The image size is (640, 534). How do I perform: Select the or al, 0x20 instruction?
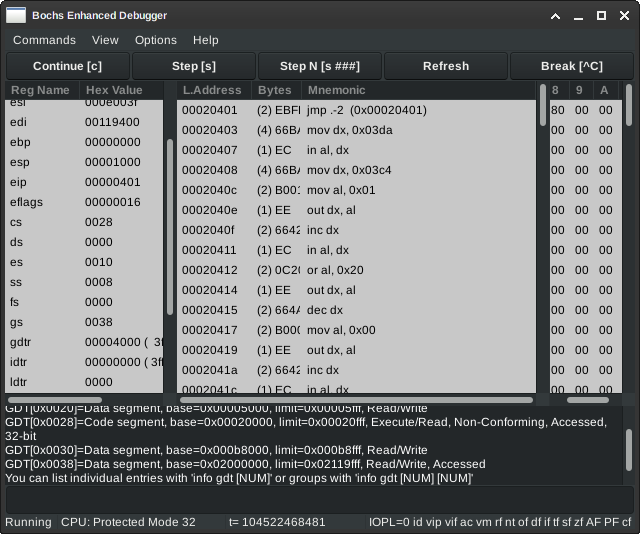pos(356,270)
